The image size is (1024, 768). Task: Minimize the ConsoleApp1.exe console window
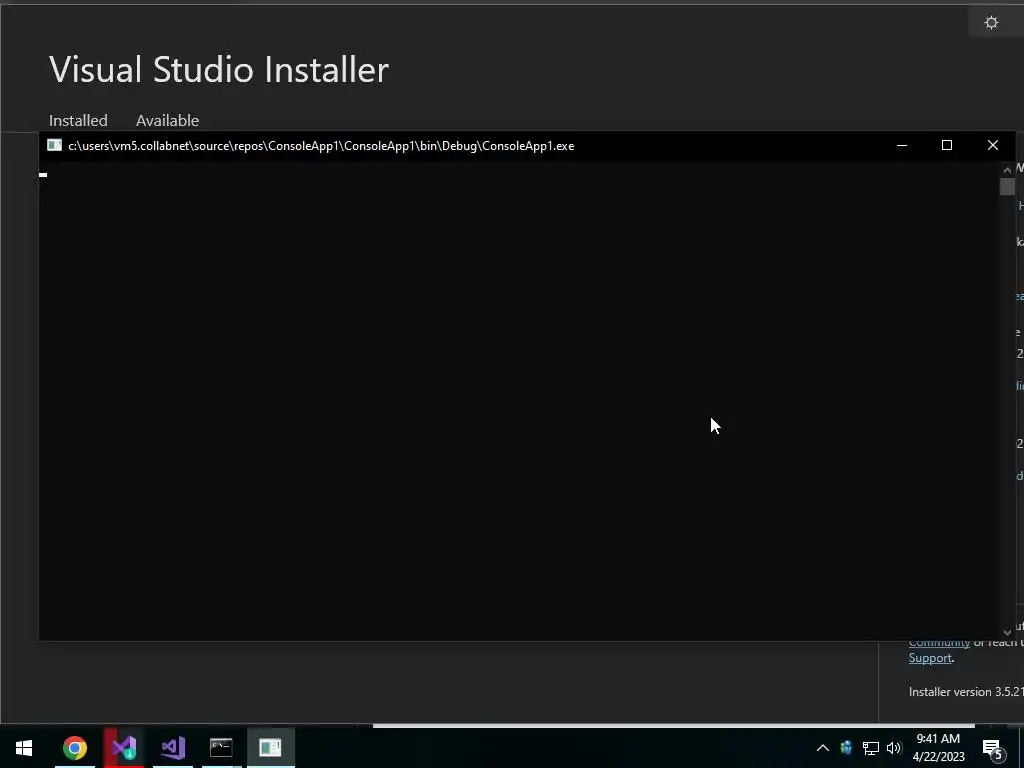pyautogui.click(x=902, y=146)
